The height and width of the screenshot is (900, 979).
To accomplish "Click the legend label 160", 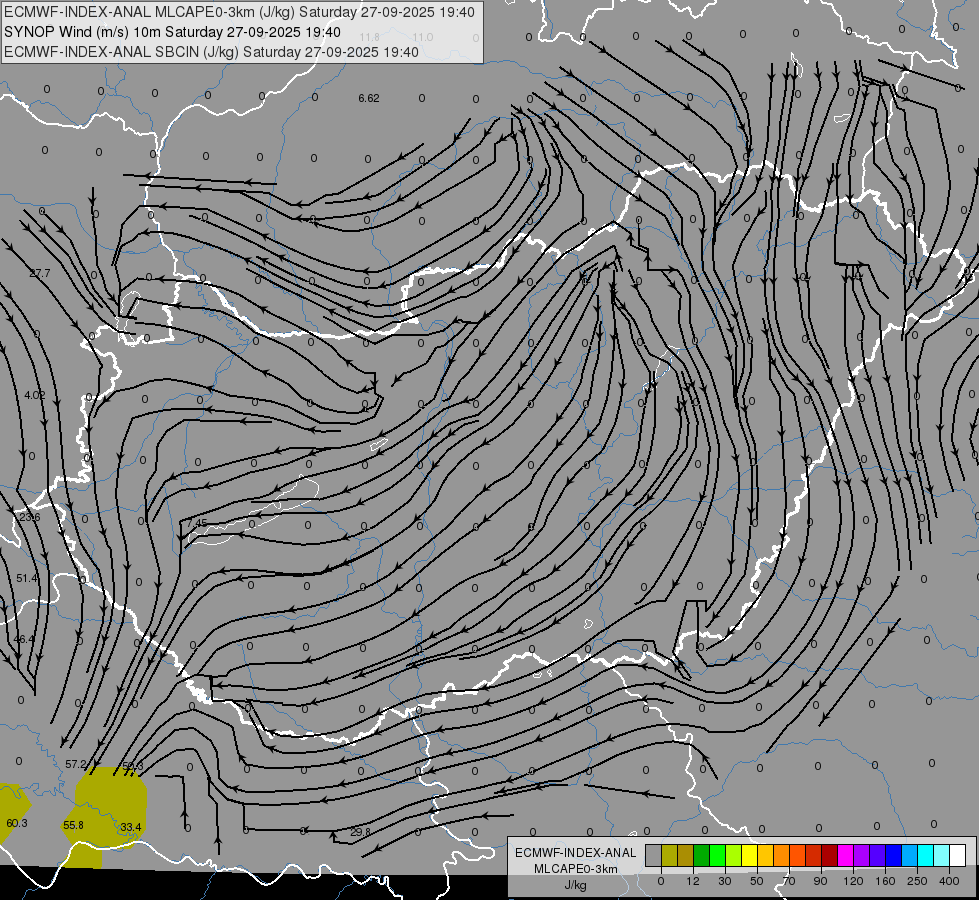I will (x=885, y=881).
